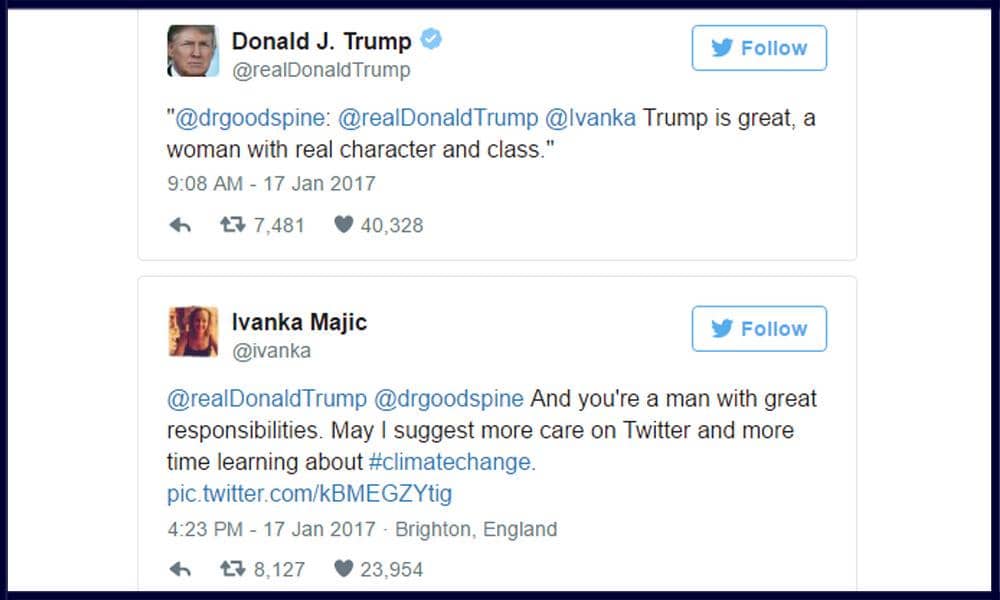Click Ivanka Majic's profile picture
Screen dimensions: 1000x600
(x=193, y=332)
